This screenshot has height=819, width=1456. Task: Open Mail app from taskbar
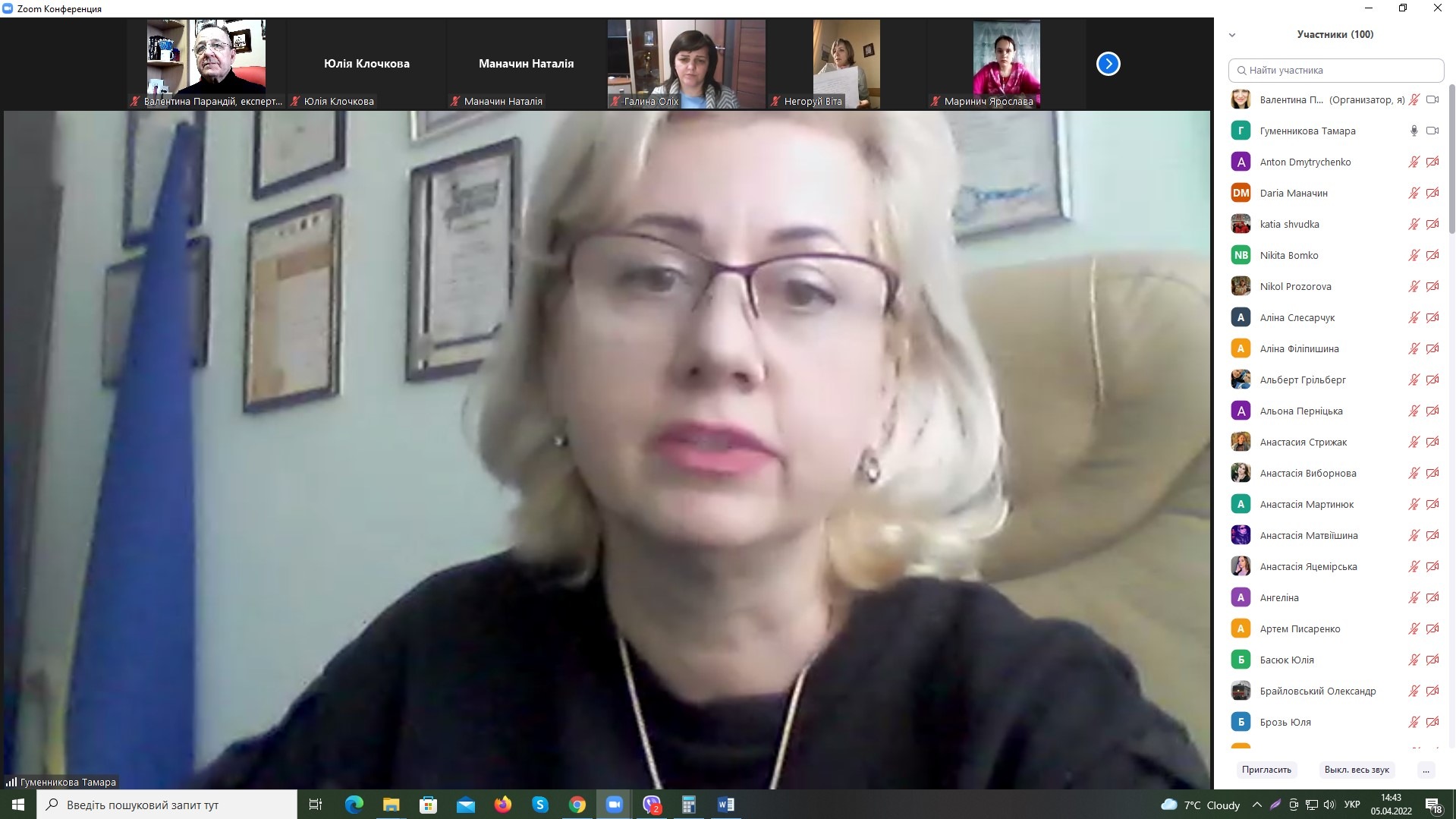click(x=465, y=805)
